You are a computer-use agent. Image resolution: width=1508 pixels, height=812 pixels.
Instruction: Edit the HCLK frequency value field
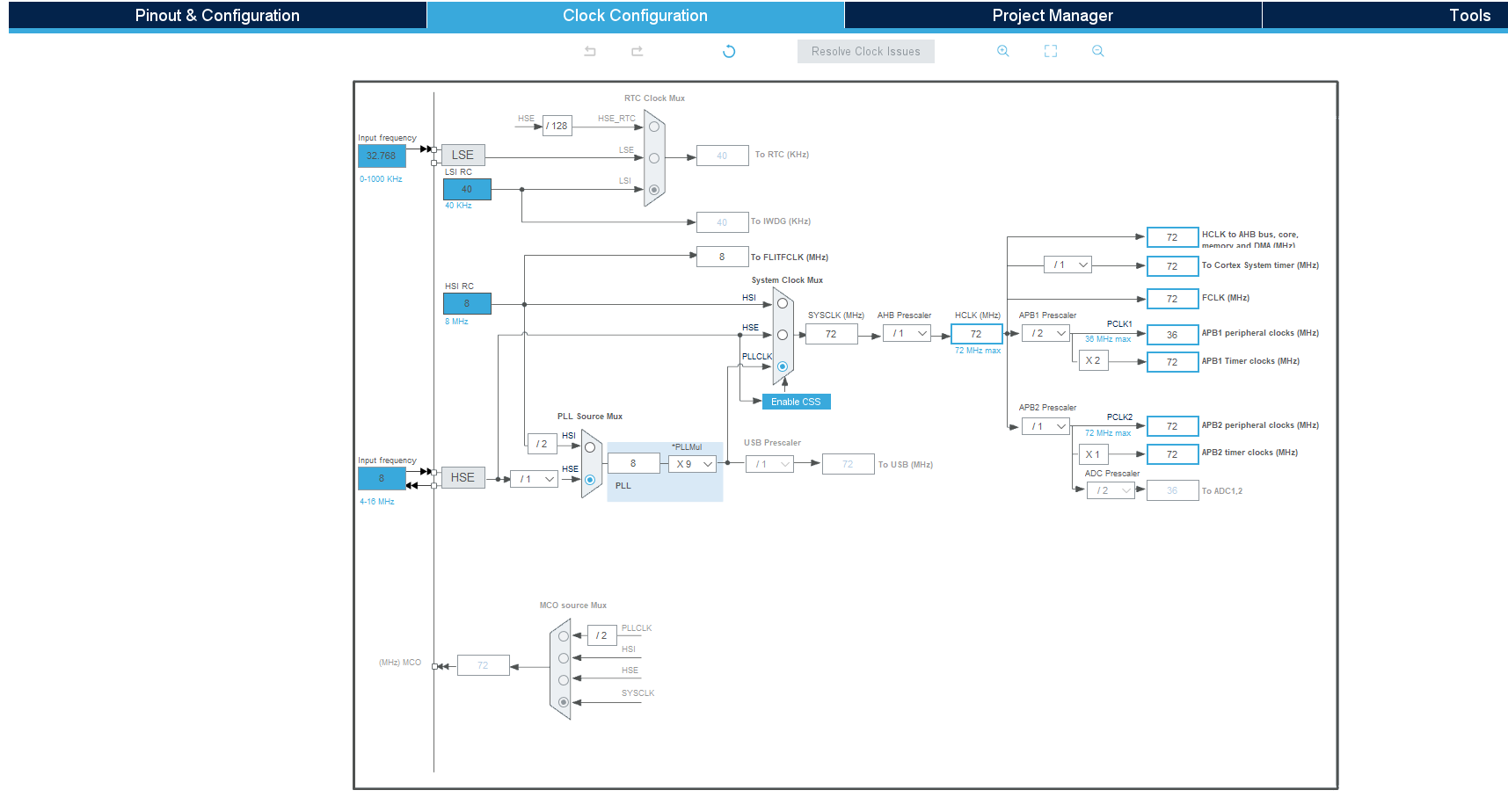click(x=976, y=333)
